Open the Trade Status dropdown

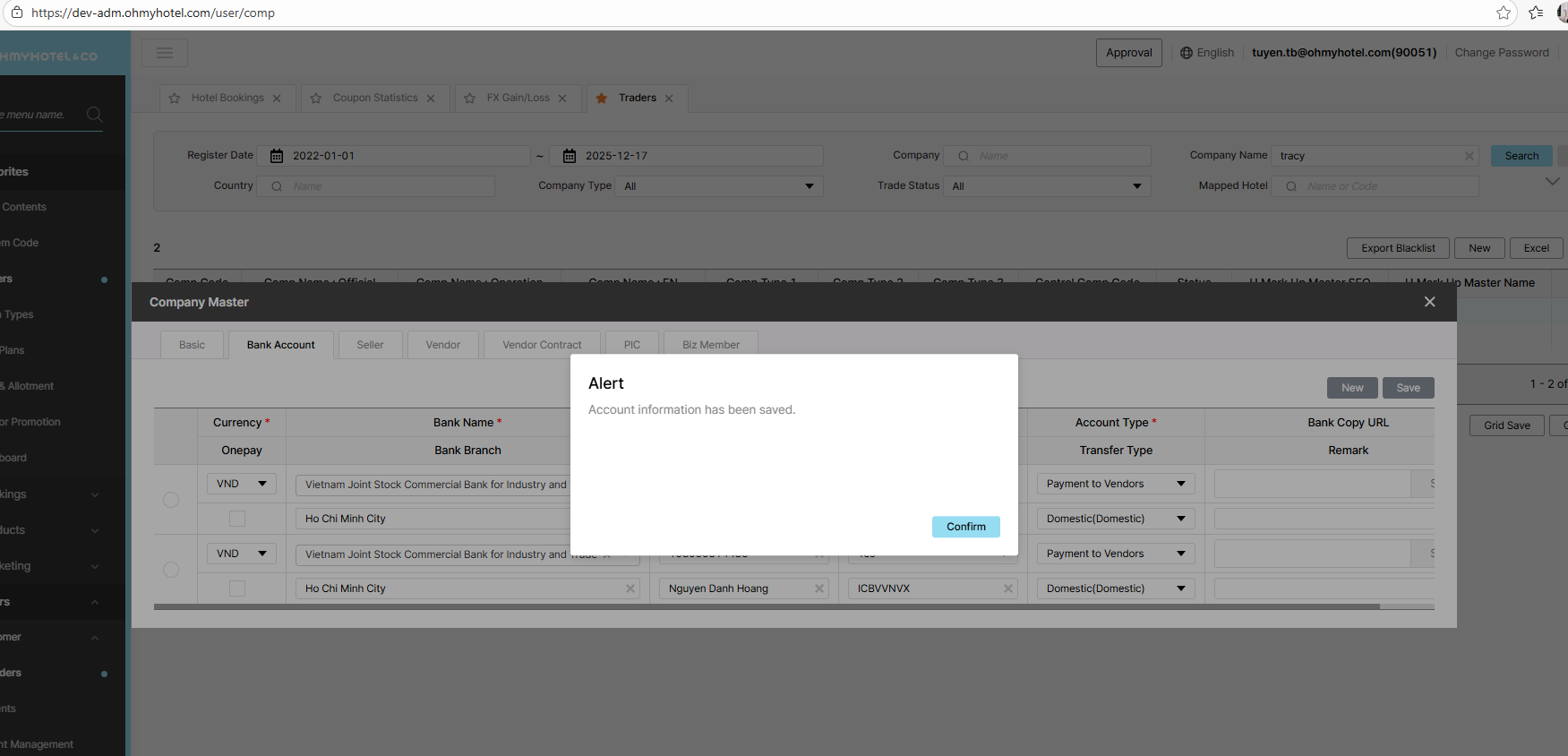(x=1047, y=186)
